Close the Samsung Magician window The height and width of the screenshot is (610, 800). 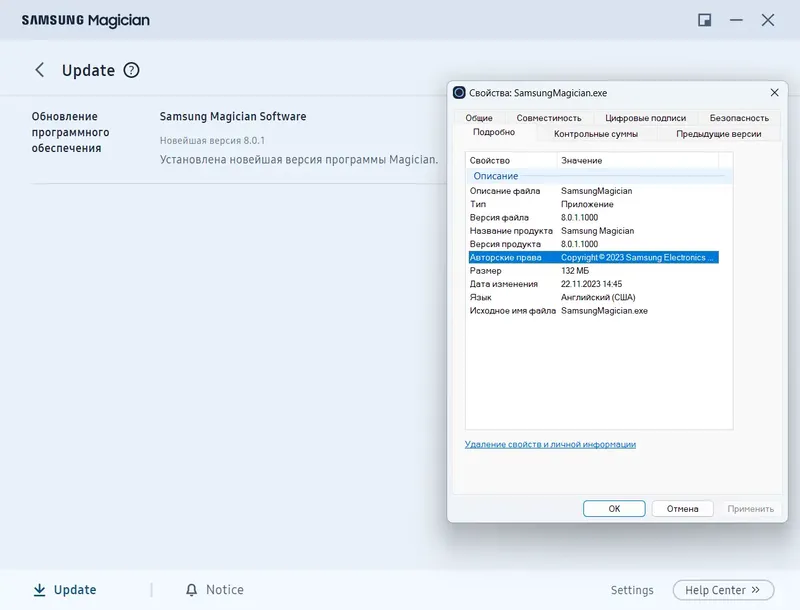coord(767,20)
